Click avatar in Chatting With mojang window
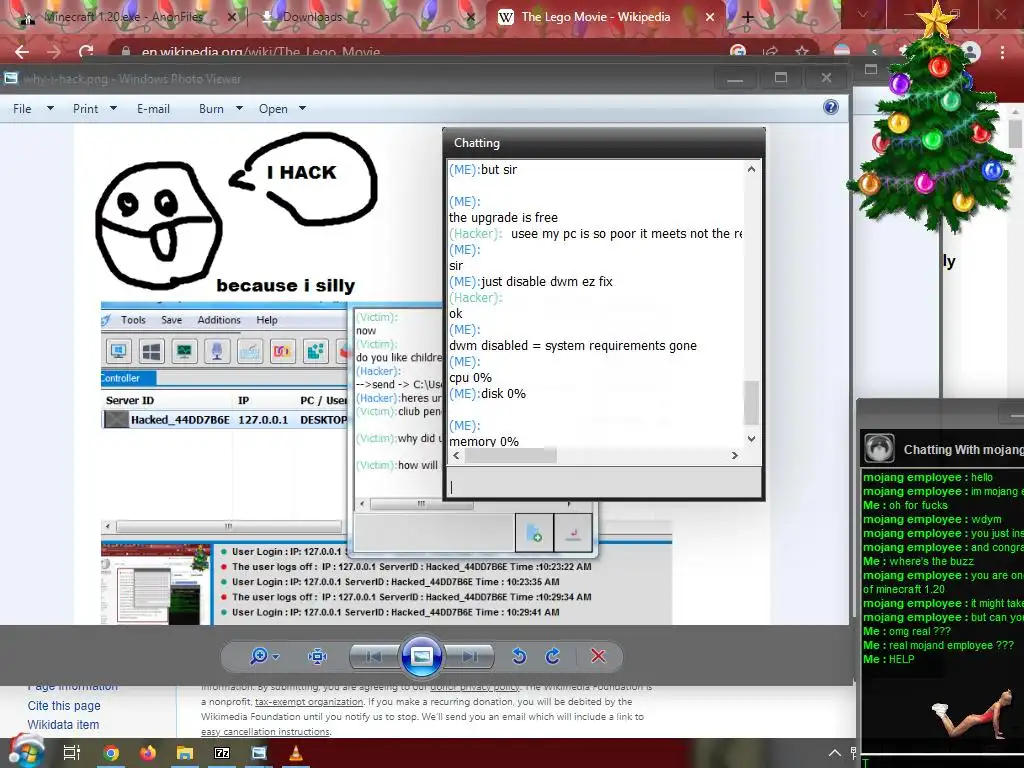The width and height of the screenshot is (1024, 768). [x=879, y=449]
